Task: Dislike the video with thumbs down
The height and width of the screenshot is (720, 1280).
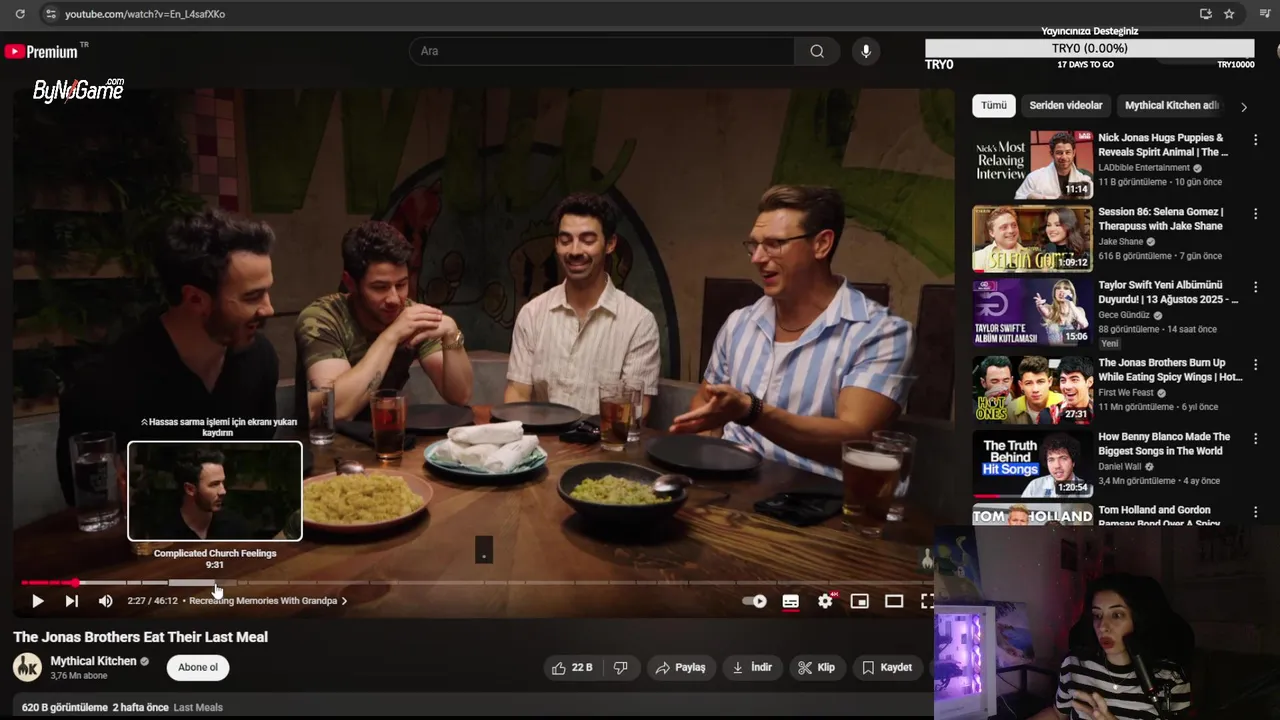Action: [620, 667]
